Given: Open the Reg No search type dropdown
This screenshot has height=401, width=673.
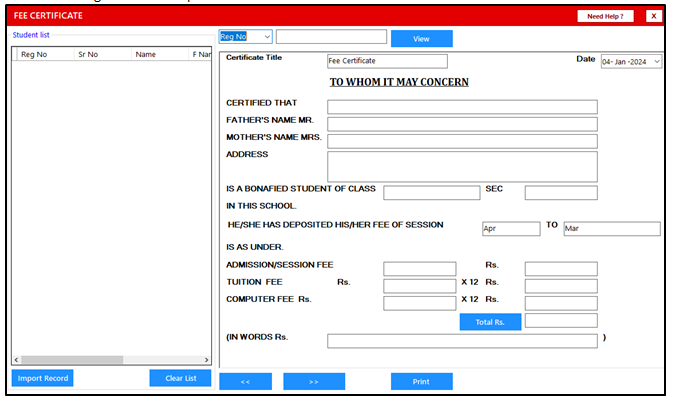Looking at the screenshot, I should [267, 37].
